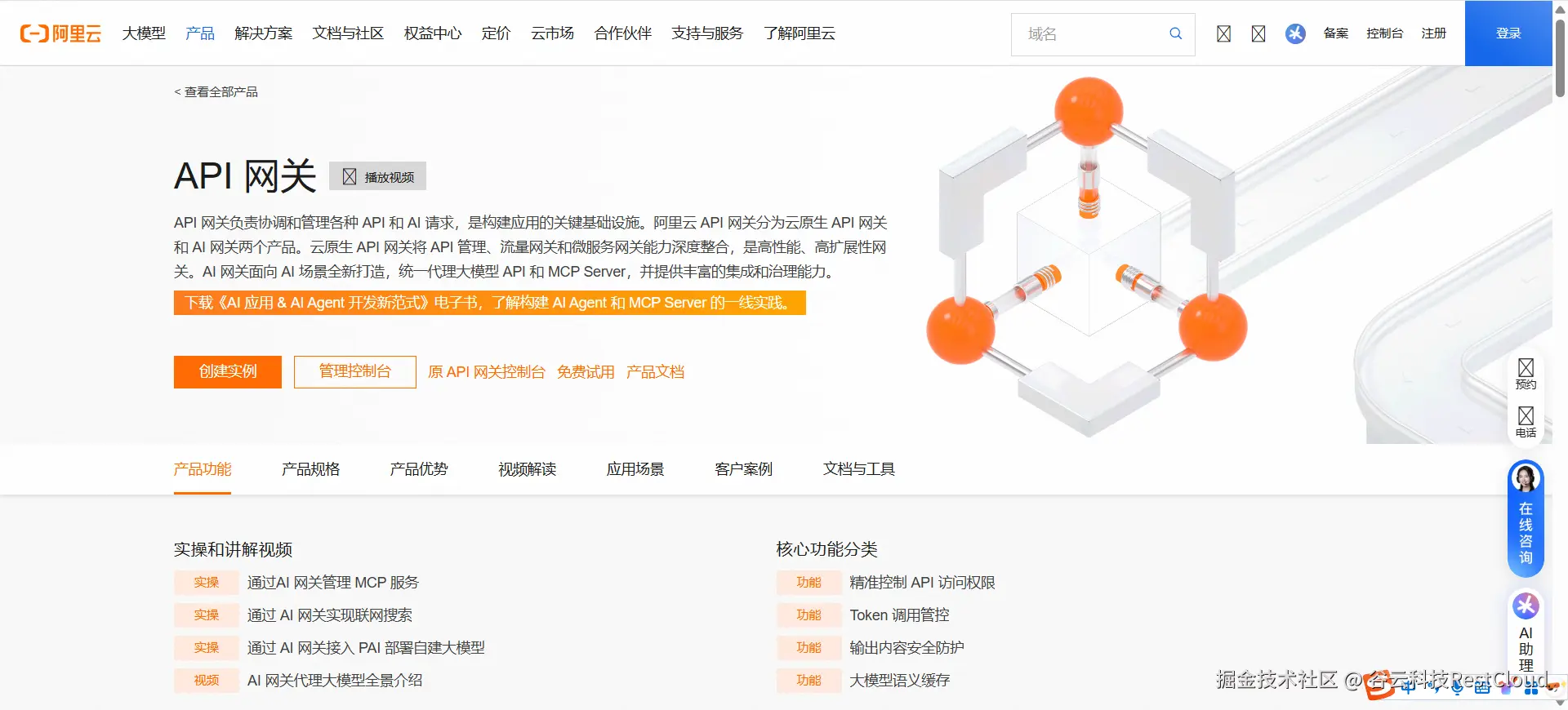Select the 视频解读 tab
Image resolution: width=1568 pixels, height=710 pixels.
527,469
